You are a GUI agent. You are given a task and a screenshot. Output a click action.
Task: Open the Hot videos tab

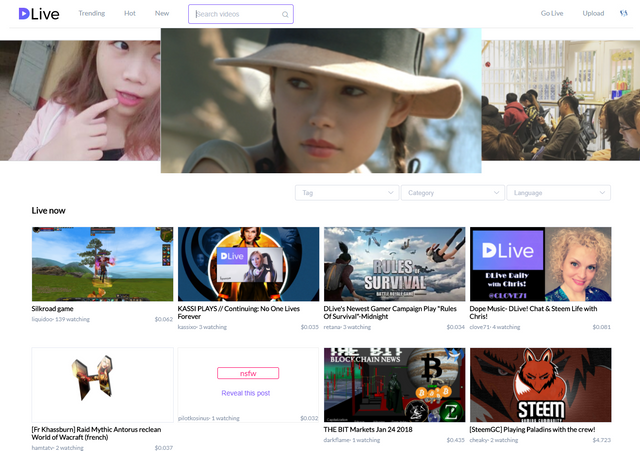[130, 13]
